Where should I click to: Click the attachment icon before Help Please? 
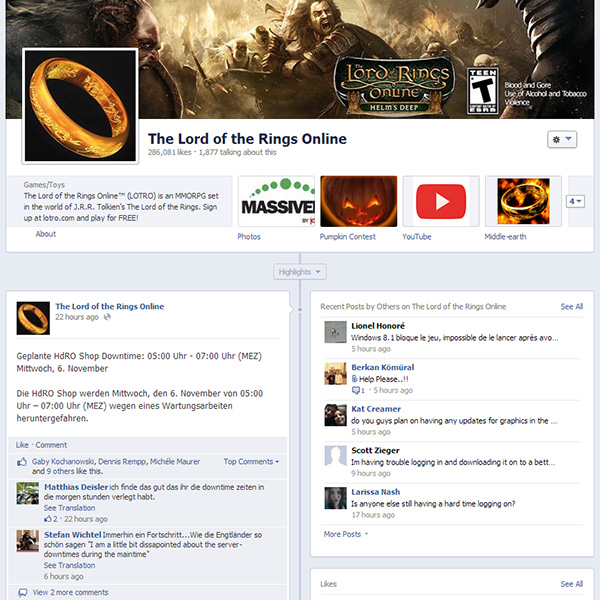(x=355, y=379)
